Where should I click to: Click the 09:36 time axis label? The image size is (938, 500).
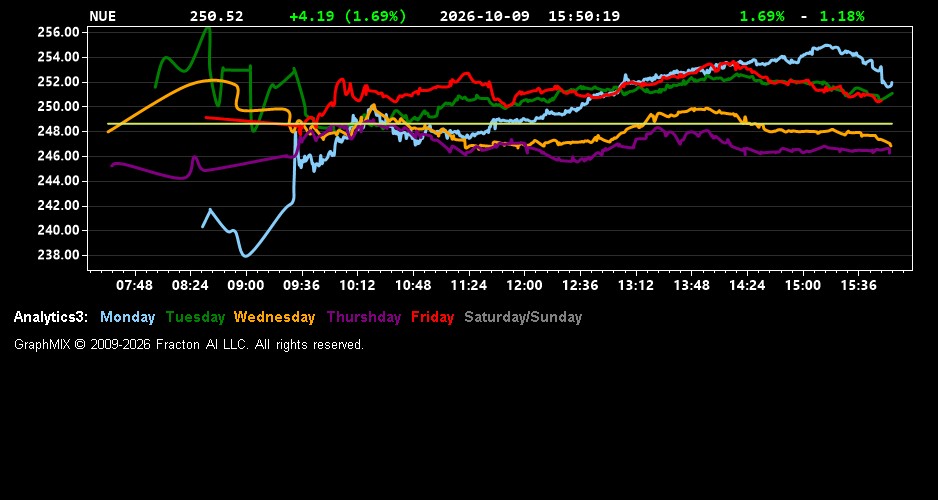click(x=302, y=285)
